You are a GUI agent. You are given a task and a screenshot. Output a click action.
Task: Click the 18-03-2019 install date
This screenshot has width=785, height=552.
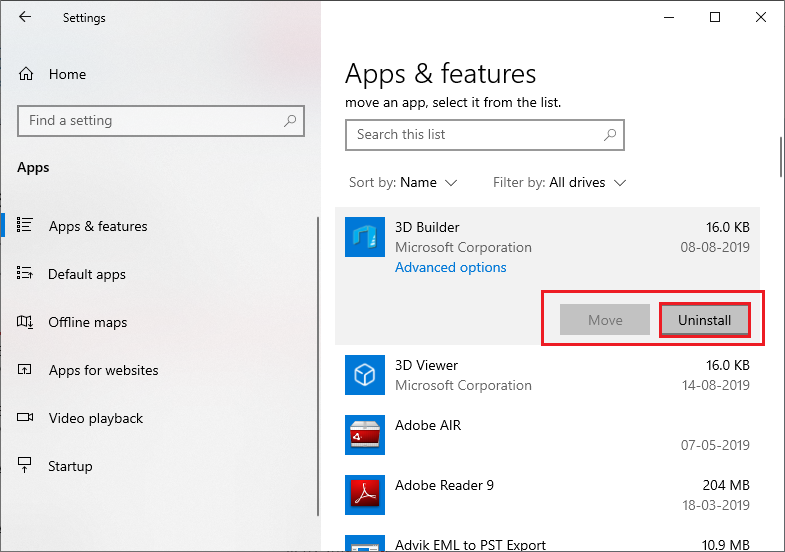(716, 505)
